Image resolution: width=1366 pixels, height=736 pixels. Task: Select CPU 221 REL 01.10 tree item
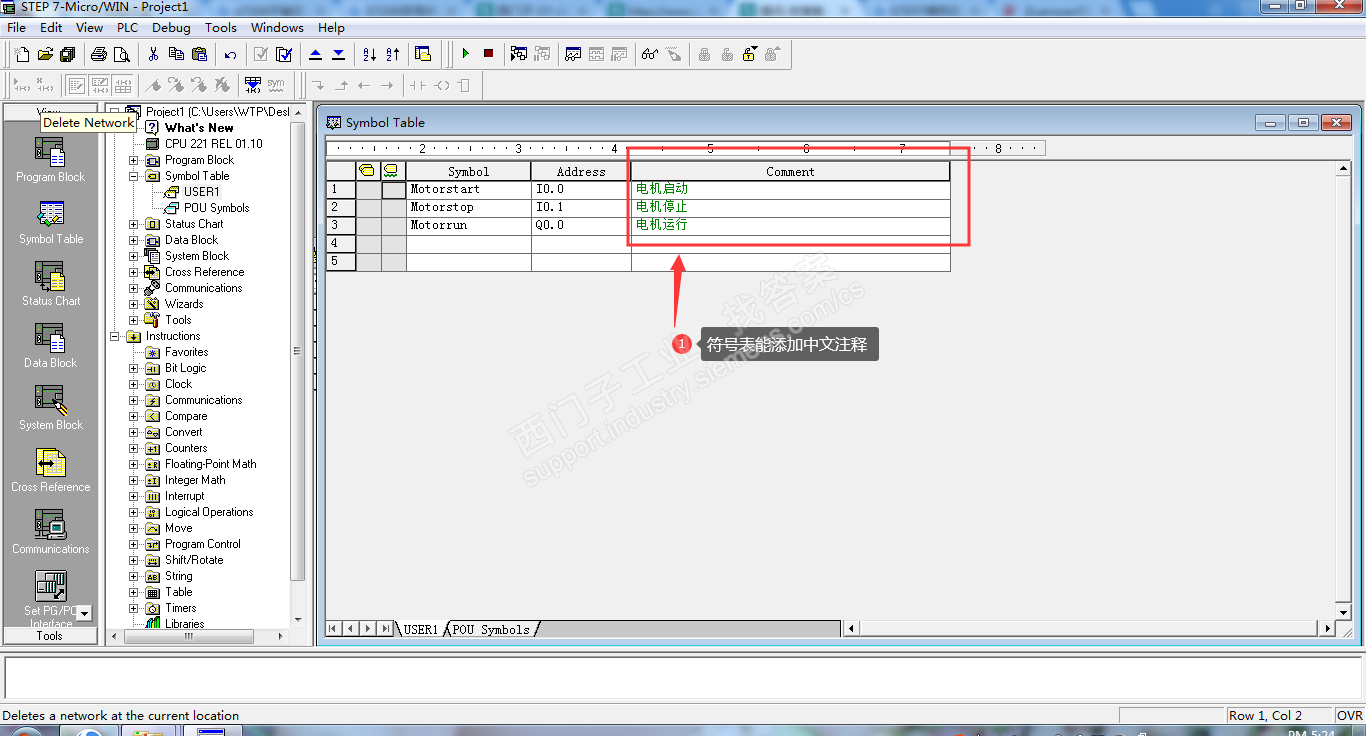pyautogui.click(x=214, y=144)
